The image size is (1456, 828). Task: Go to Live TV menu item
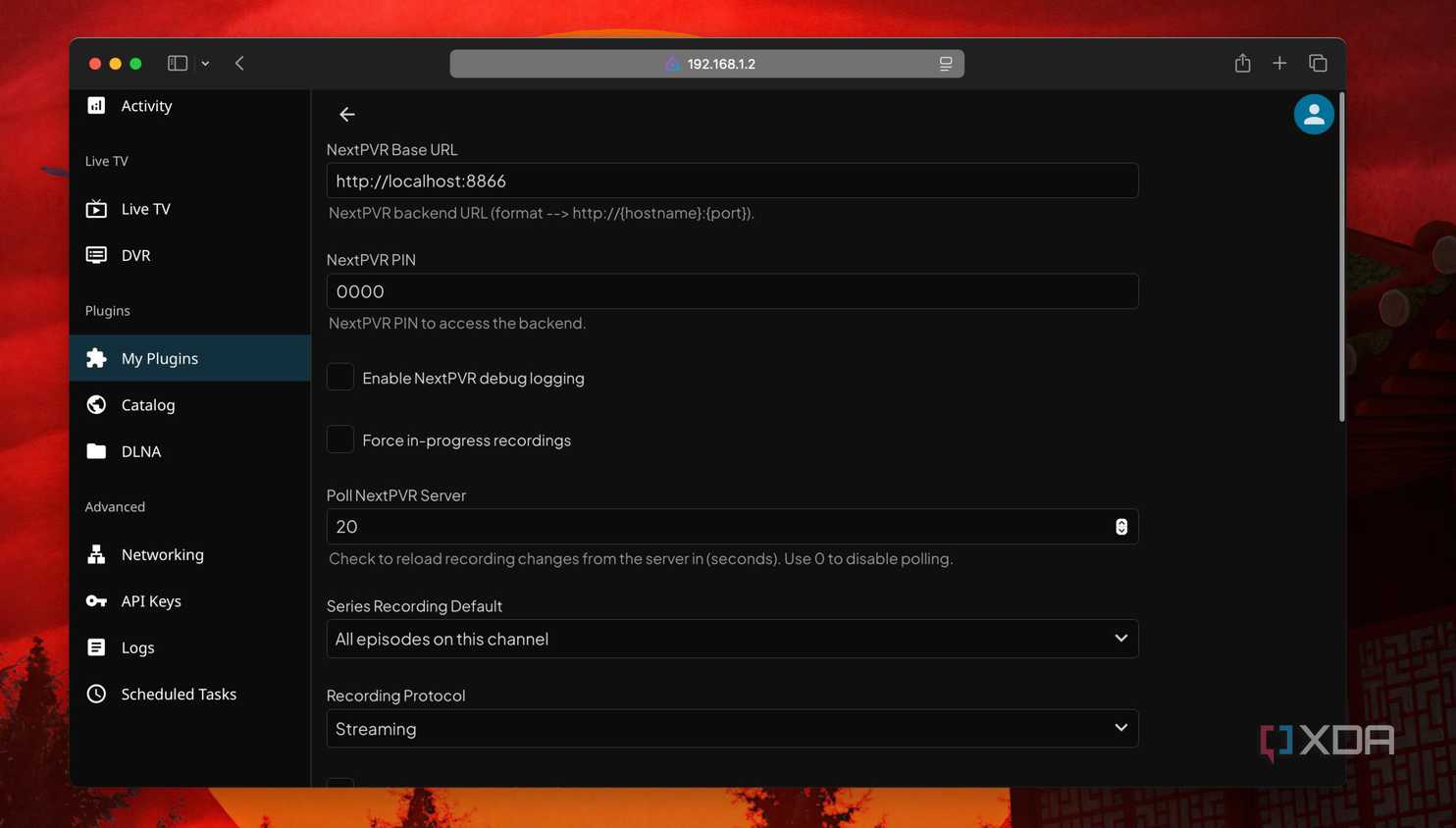(x=190, y=209)
